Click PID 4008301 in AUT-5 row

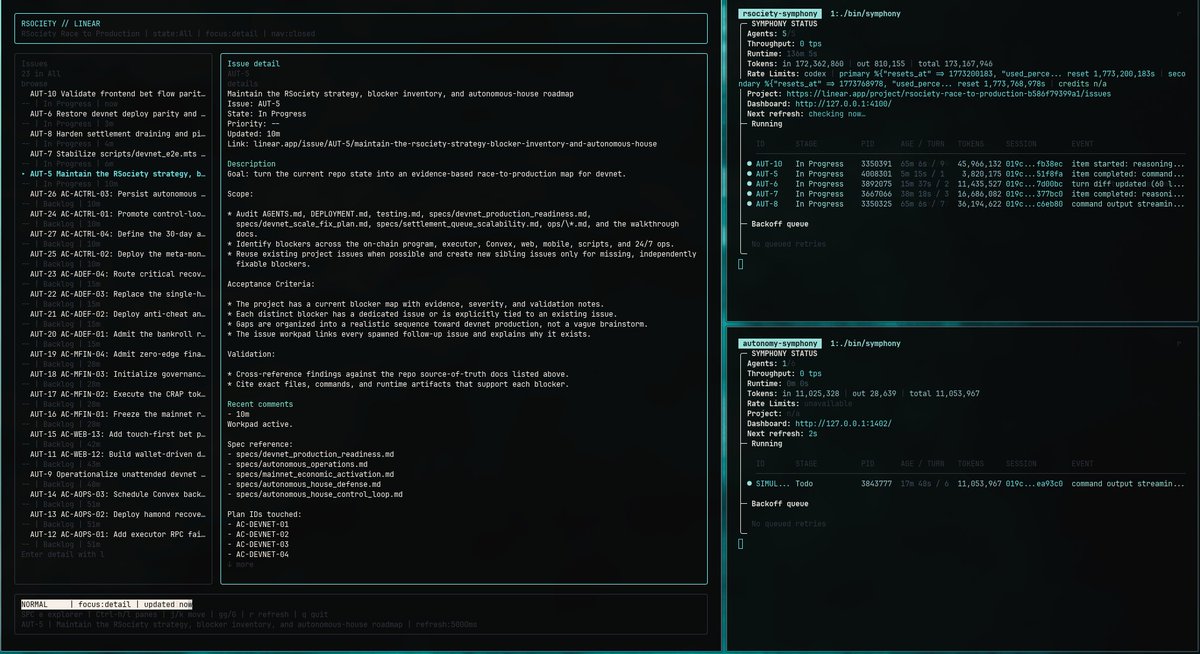click(877, 172)
